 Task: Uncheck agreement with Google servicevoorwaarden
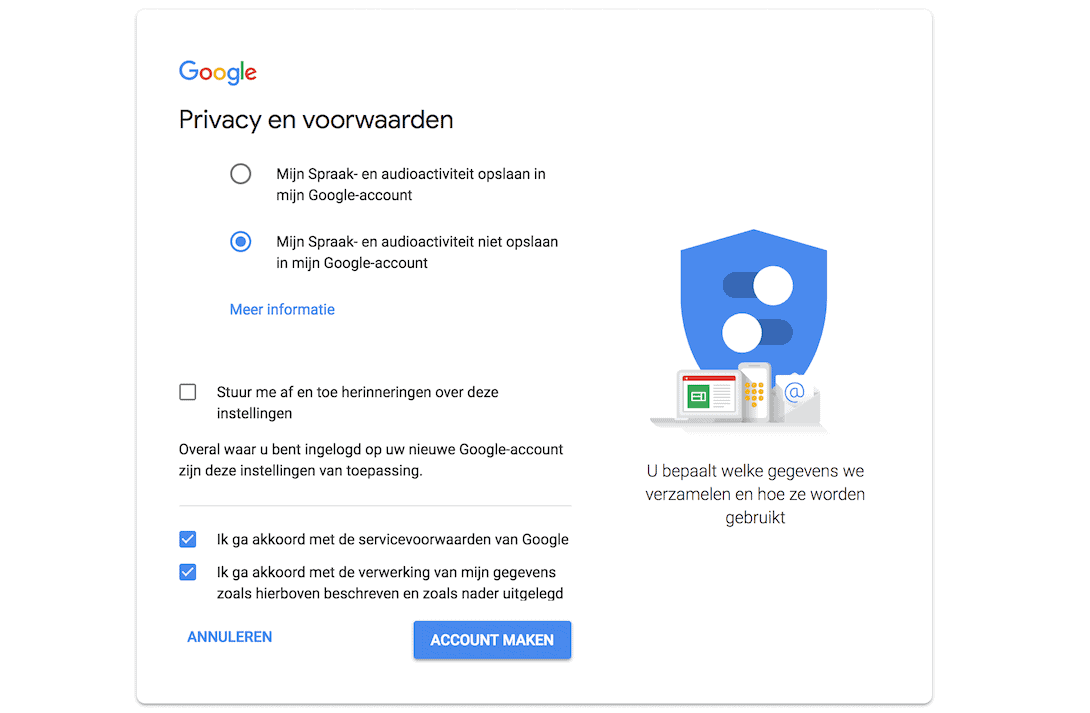[187, 539]
